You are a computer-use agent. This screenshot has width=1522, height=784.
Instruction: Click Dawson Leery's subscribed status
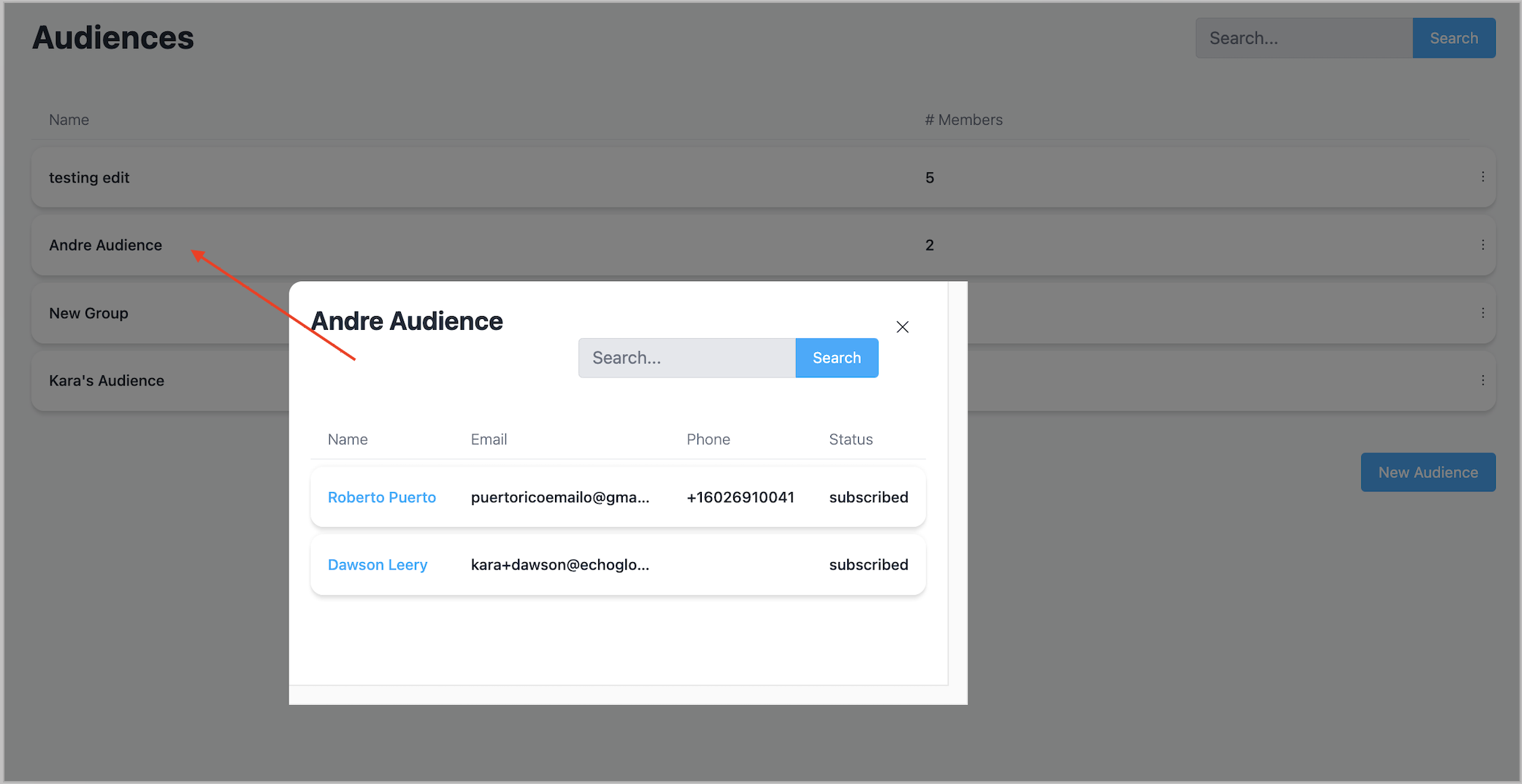tap(868, 565)
